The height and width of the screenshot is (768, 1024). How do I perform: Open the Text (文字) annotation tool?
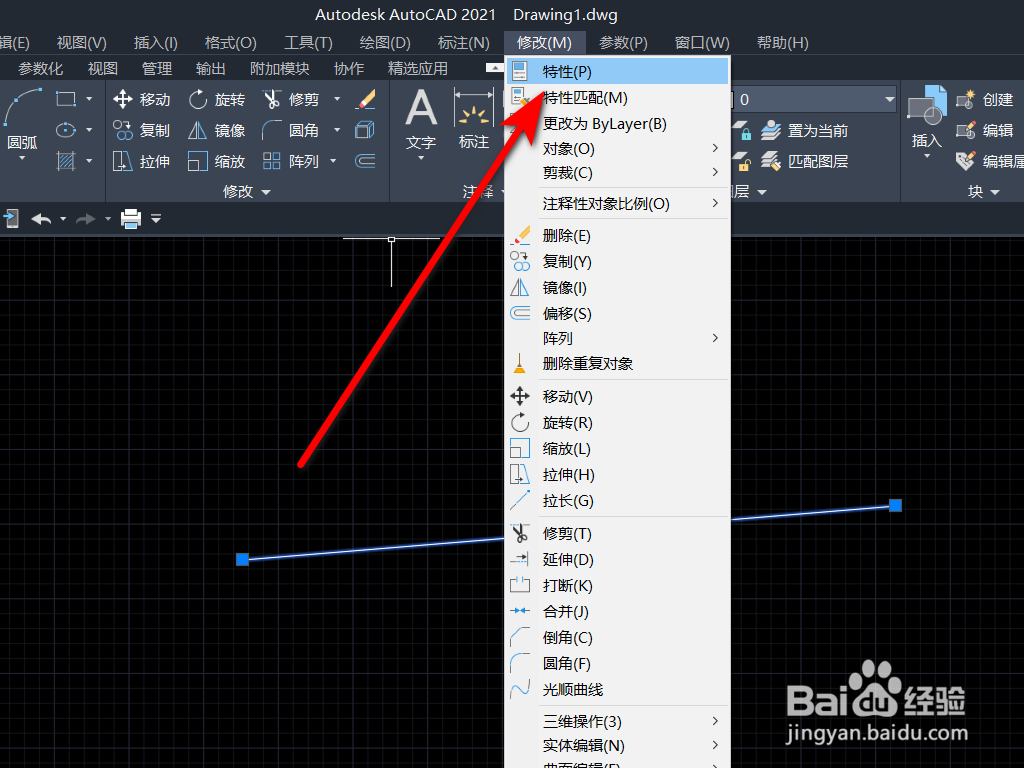click(421, 119)
